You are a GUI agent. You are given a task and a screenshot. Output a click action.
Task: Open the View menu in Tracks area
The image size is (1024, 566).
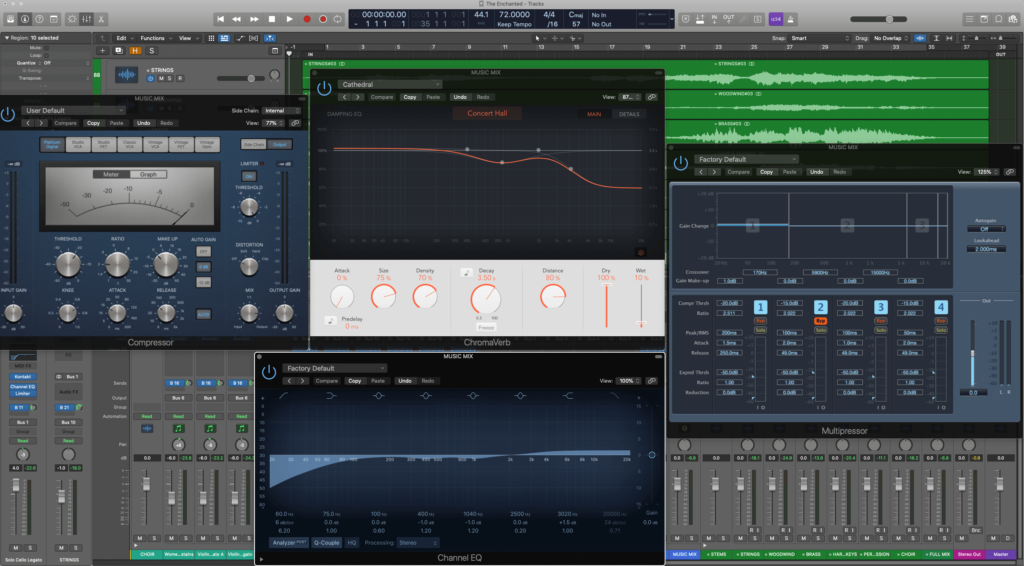(188, 38)
